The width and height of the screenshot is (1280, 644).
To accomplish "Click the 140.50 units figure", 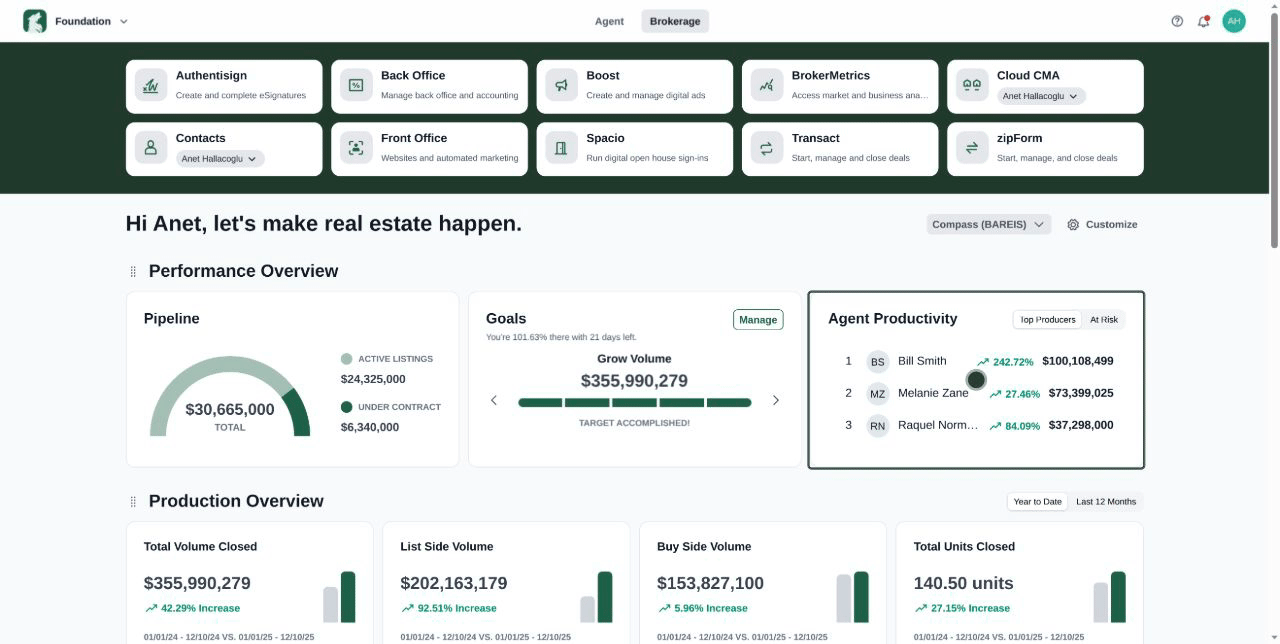I will (x=963, y=583).
